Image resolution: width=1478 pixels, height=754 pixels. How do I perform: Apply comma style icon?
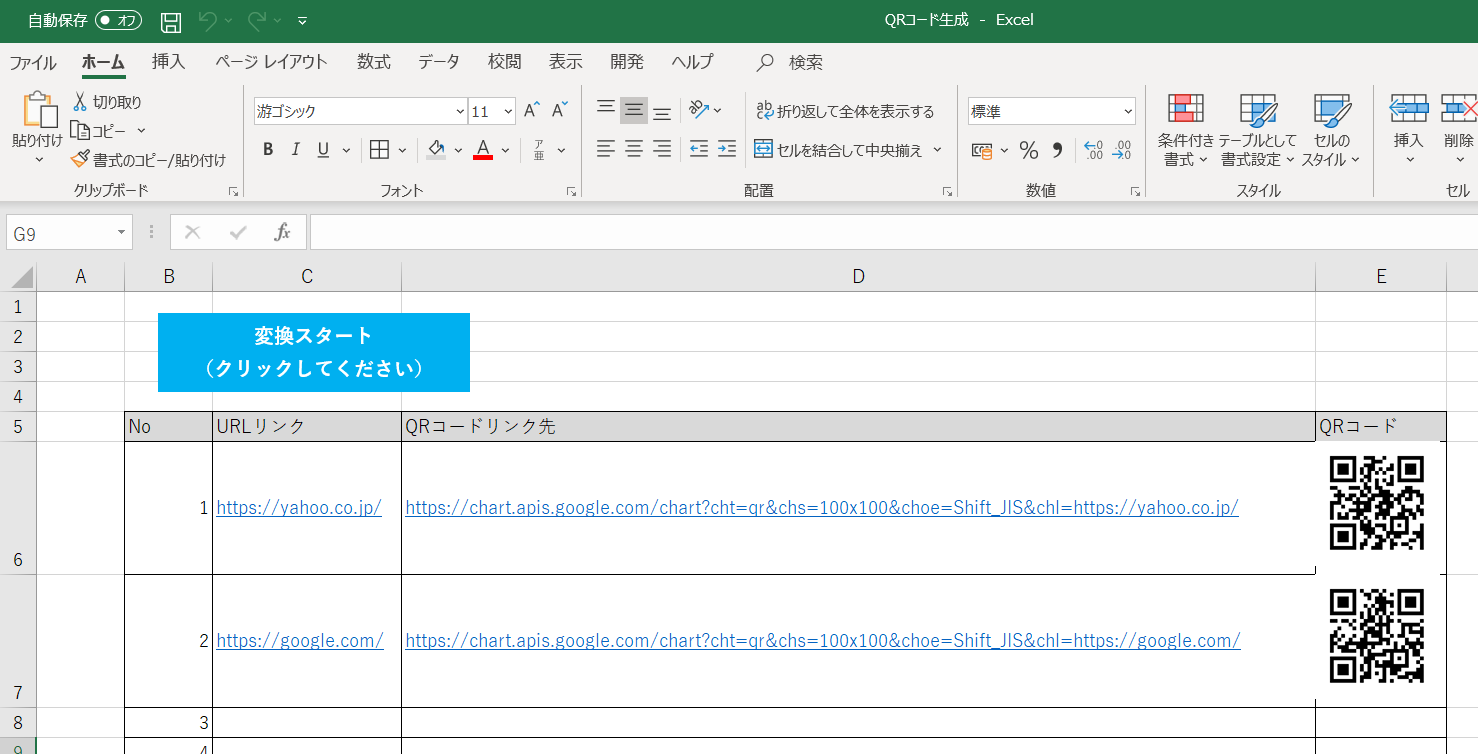point(1057,151)
